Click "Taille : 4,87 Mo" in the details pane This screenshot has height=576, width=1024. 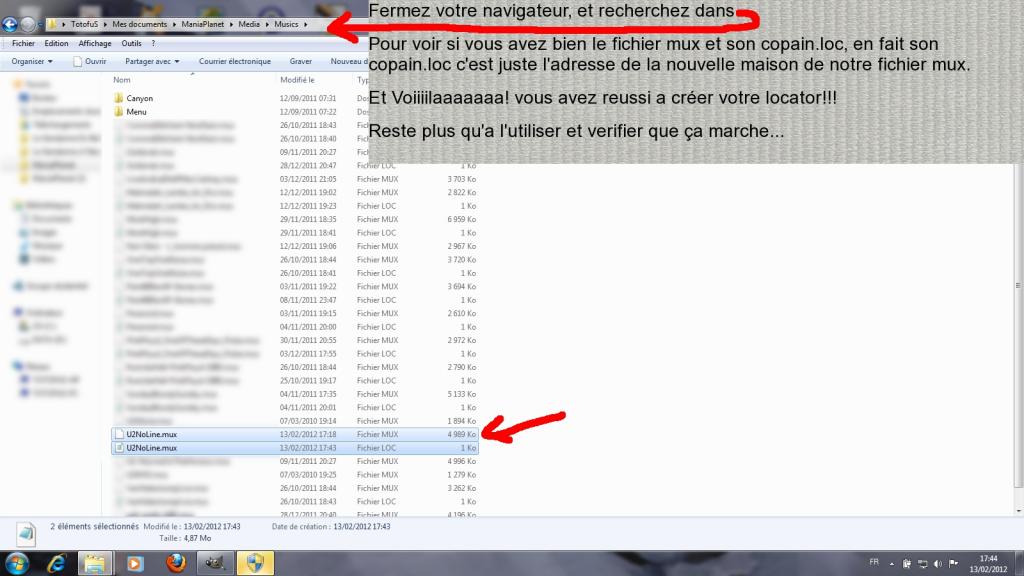click(185, 538)
